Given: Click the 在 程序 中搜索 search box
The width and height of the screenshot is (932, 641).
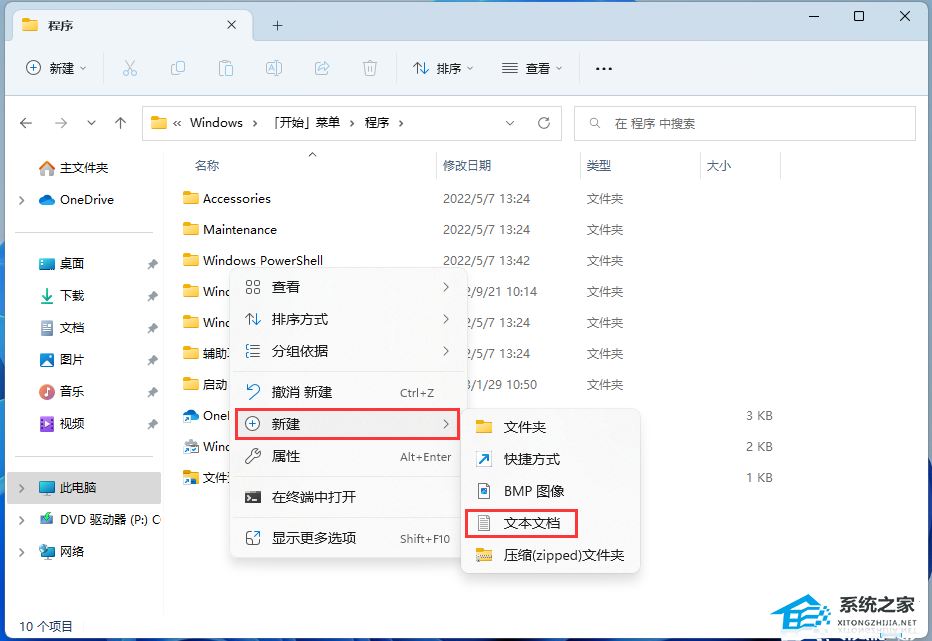Looking at the screenshot, I should (x=745, y=124).
